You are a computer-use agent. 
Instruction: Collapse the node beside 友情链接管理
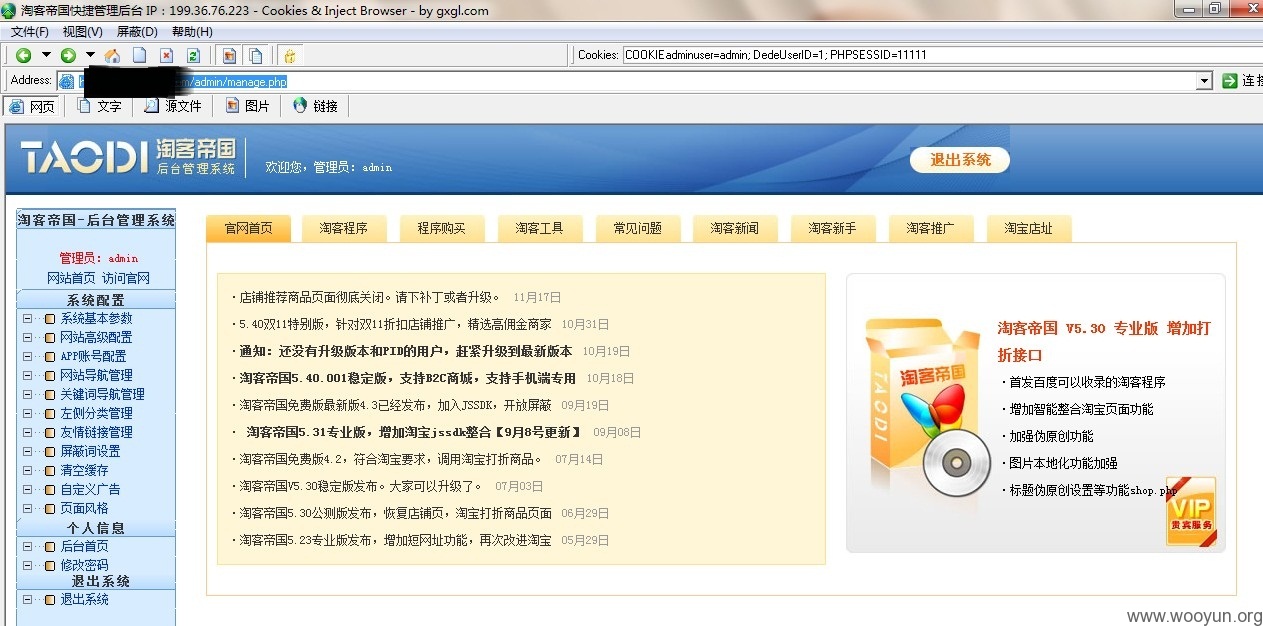click(x=27, y=433)
